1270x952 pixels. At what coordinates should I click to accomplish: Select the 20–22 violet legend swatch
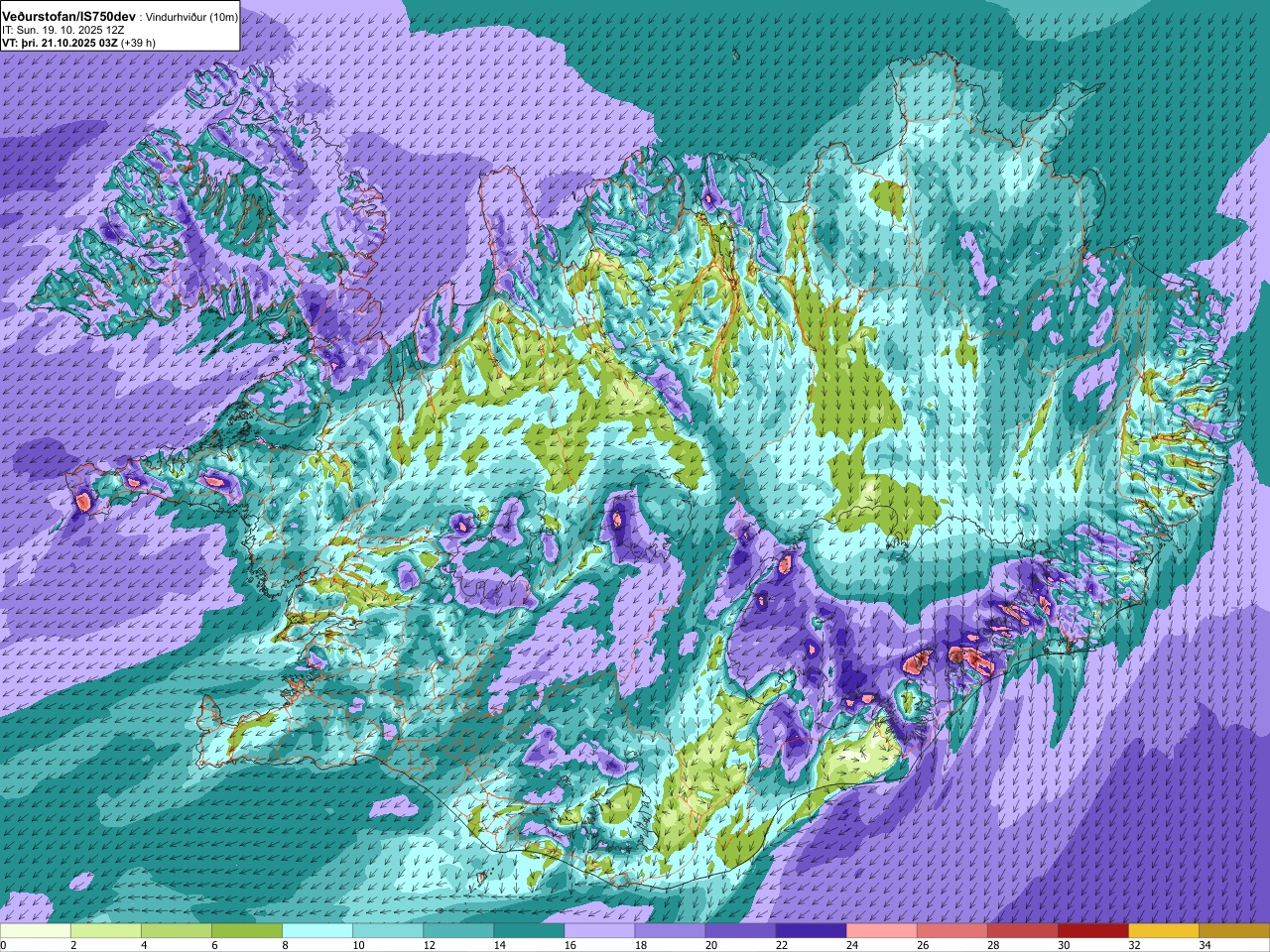[x=740, y=931]
